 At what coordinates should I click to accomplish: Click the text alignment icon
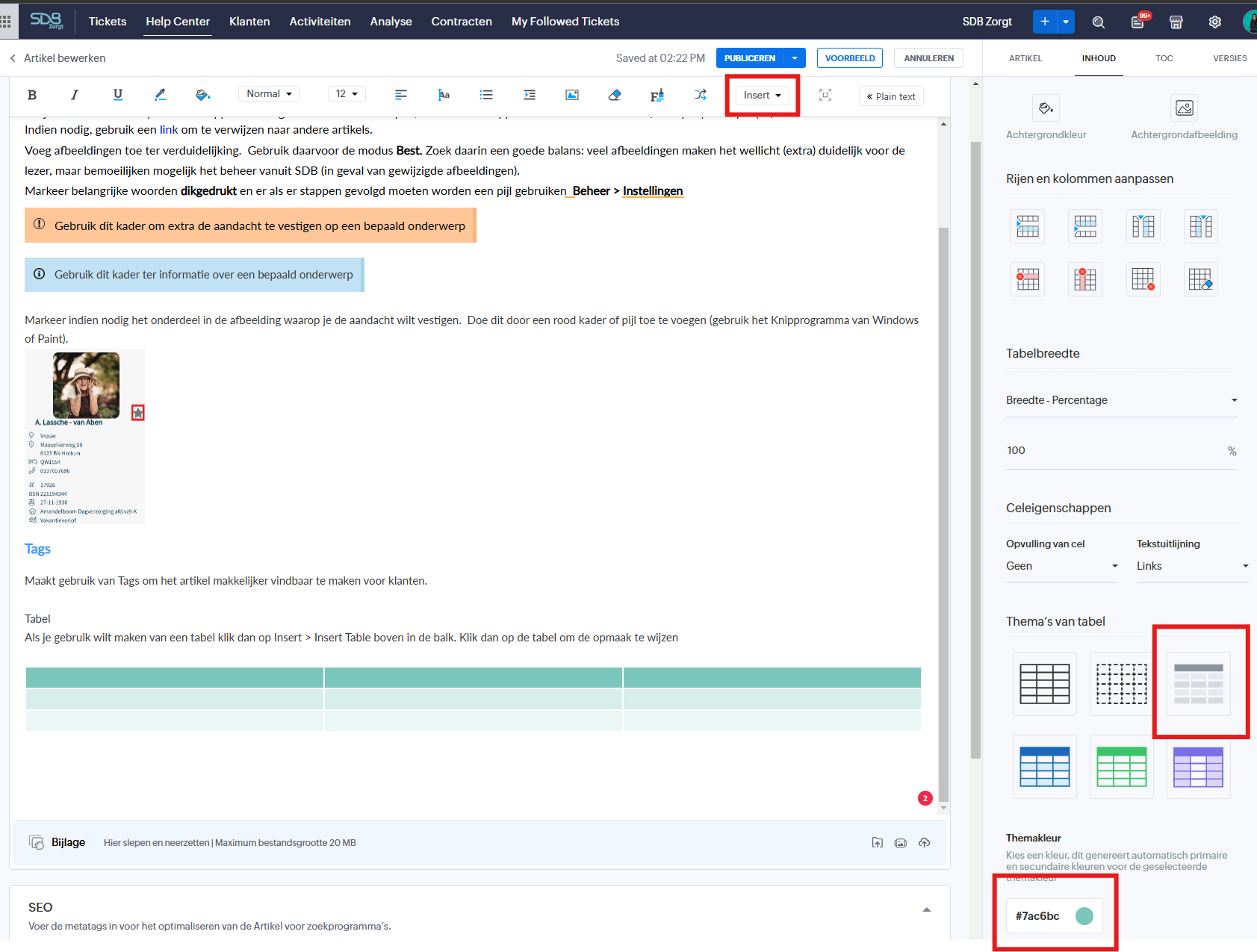(x=401, y=95)
